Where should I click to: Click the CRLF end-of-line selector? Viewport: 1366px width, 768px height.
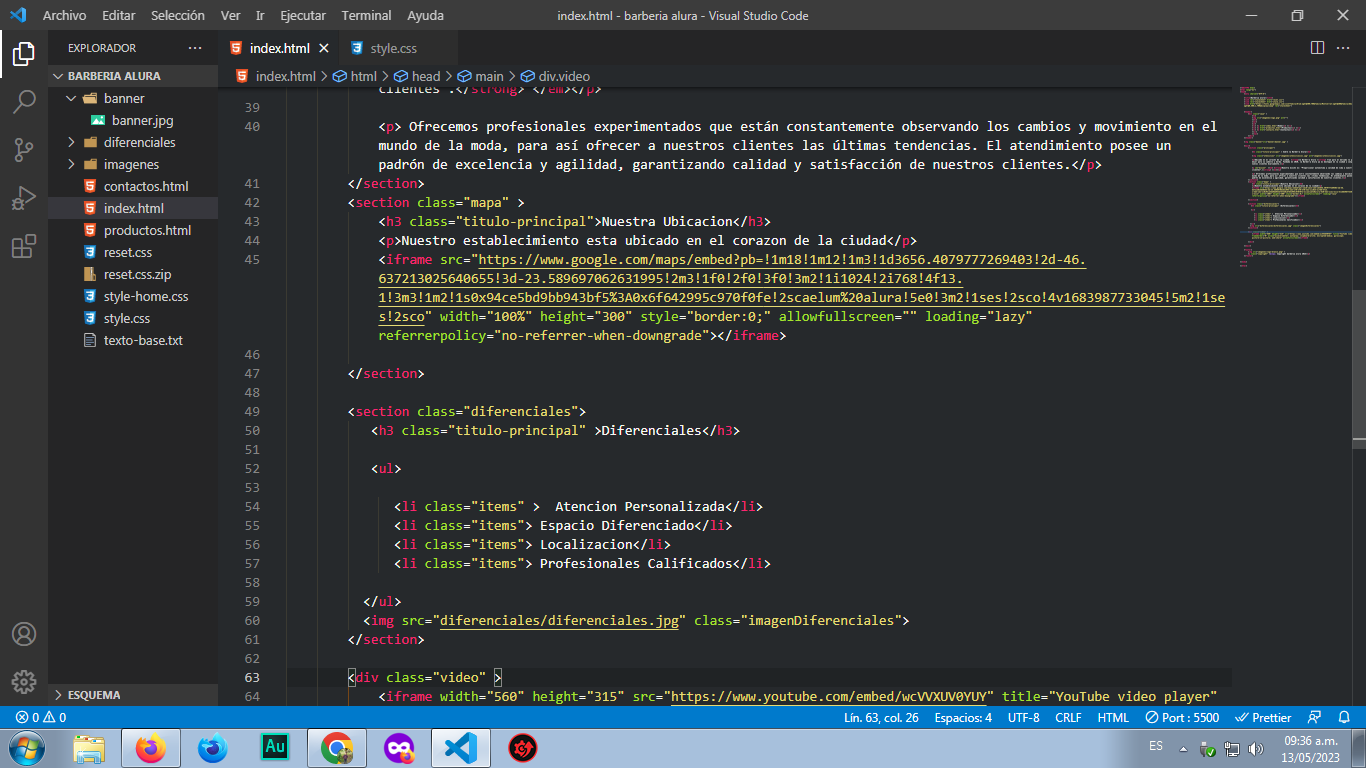1068,717
